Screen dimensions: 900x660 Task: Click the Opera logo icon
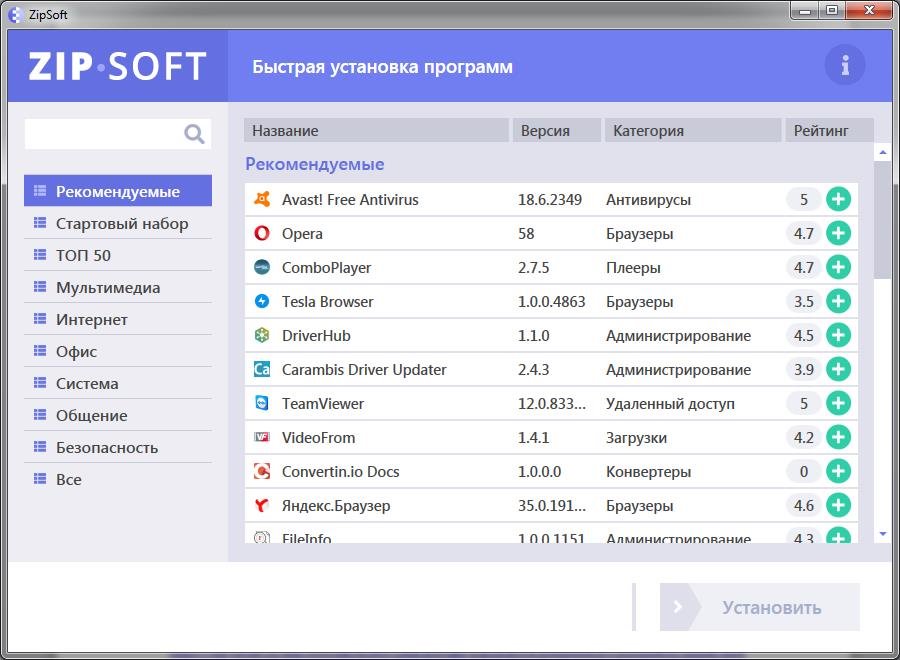tap(262, 233)
